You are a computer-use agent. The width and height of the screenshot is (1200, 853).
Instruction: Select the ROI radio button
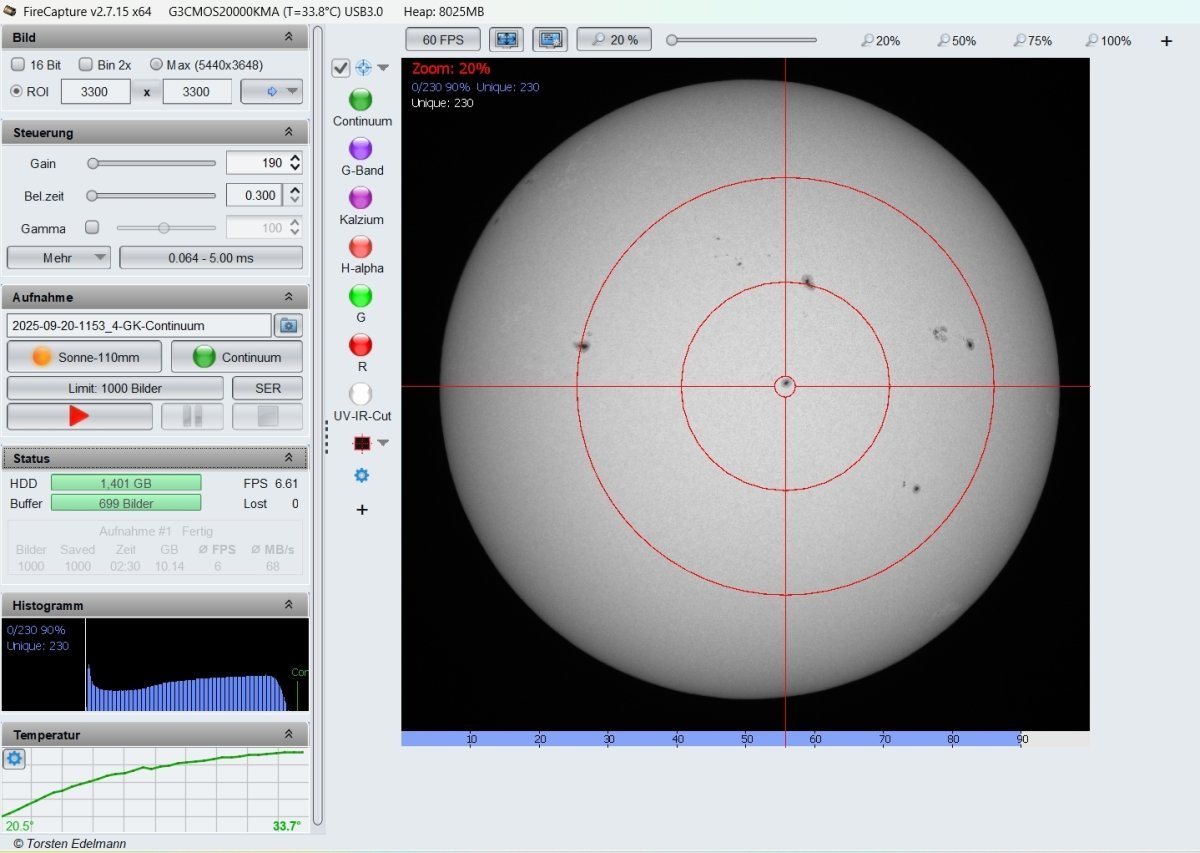(x=17, y=91)
